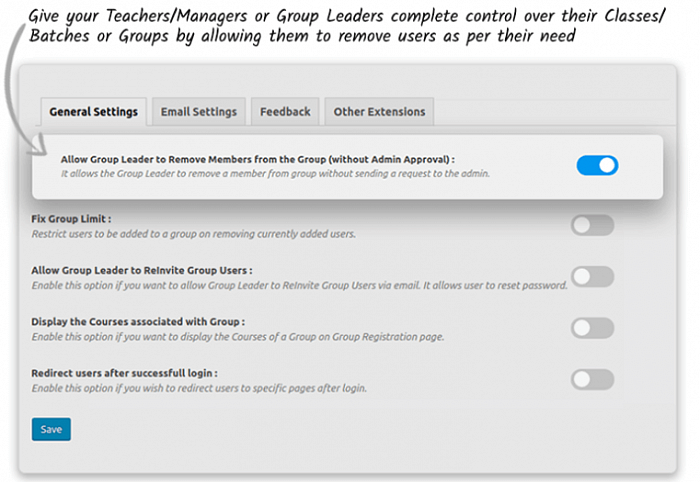Click the remove member without request description text

[x=275, y=174]
